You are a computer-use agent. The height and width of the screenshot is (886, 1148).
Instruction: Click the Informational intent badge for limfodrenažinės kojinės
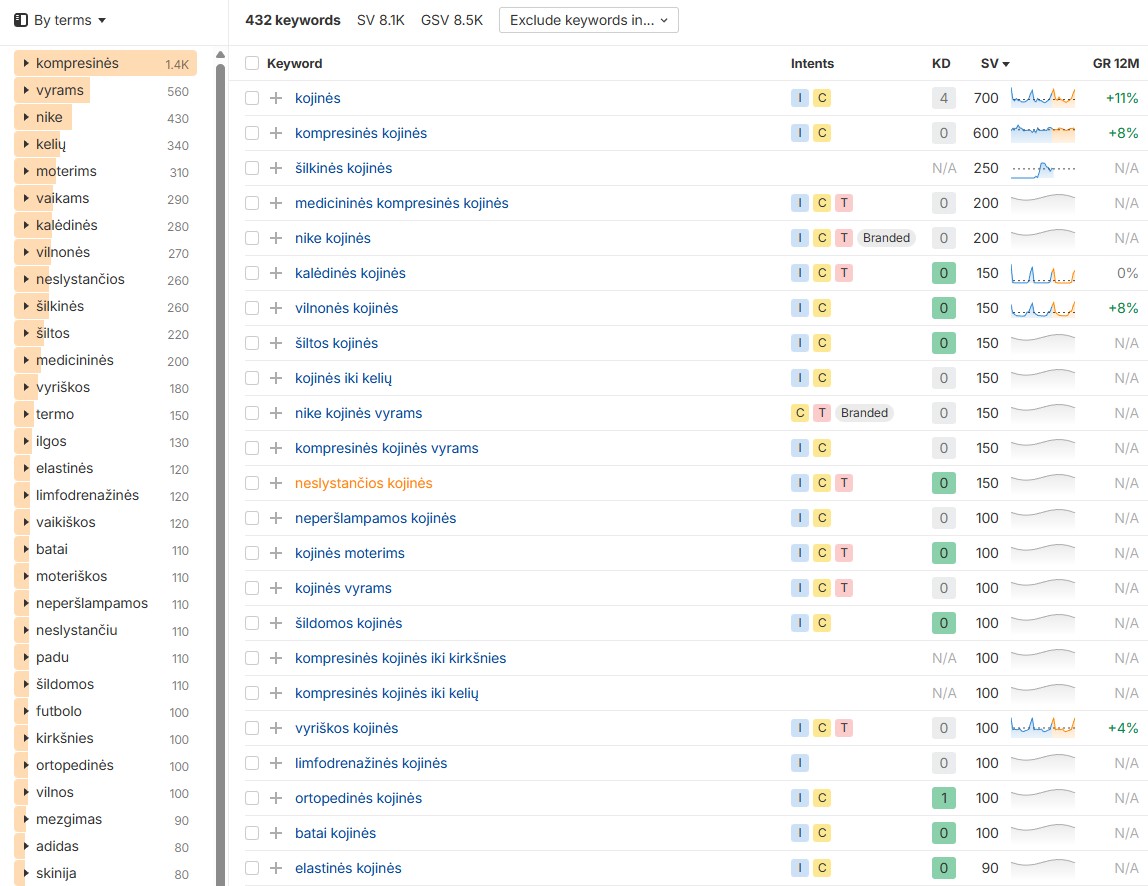point(800,763)
